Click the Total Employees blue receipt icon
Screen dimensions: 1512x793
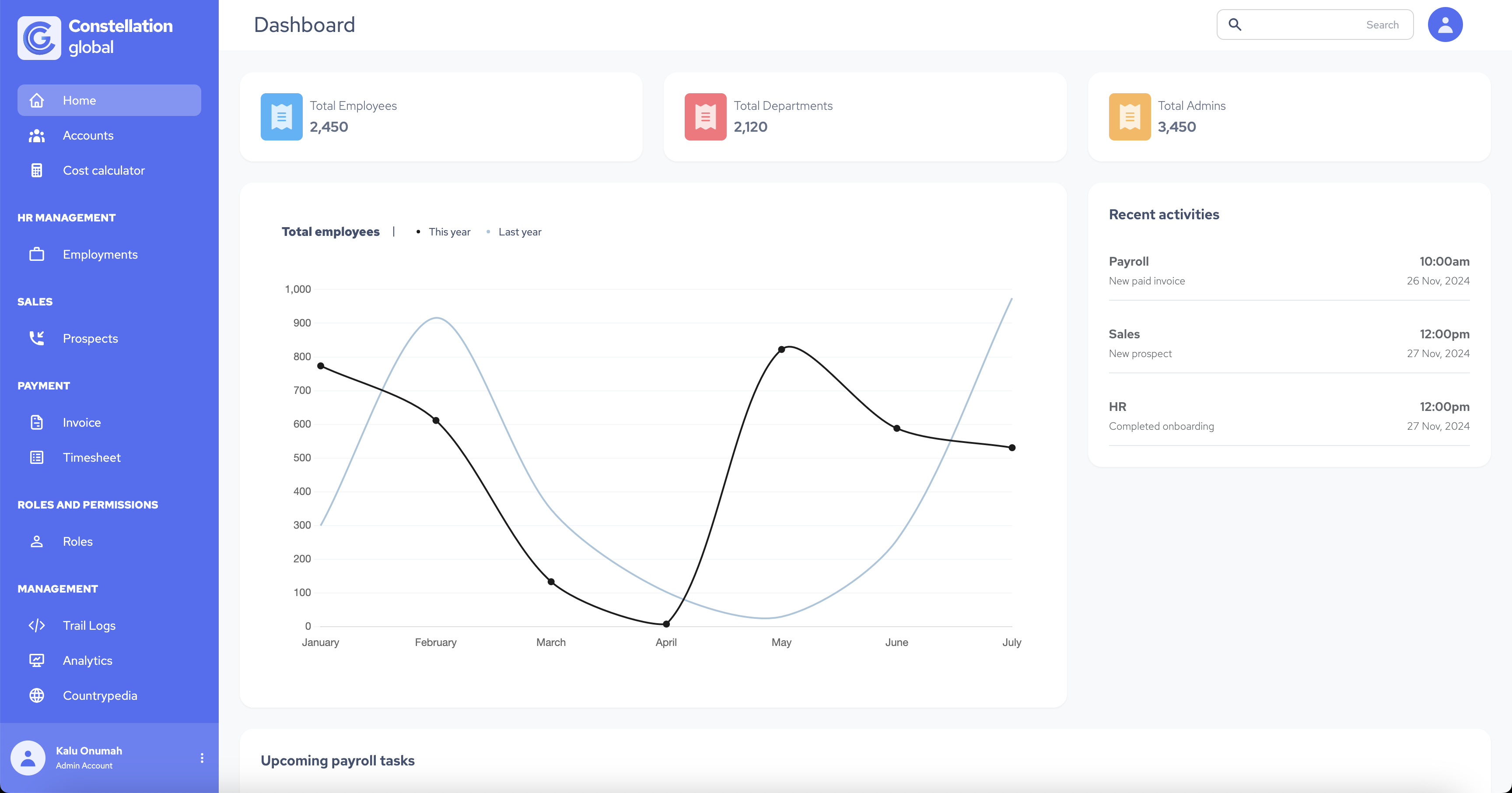281,117
